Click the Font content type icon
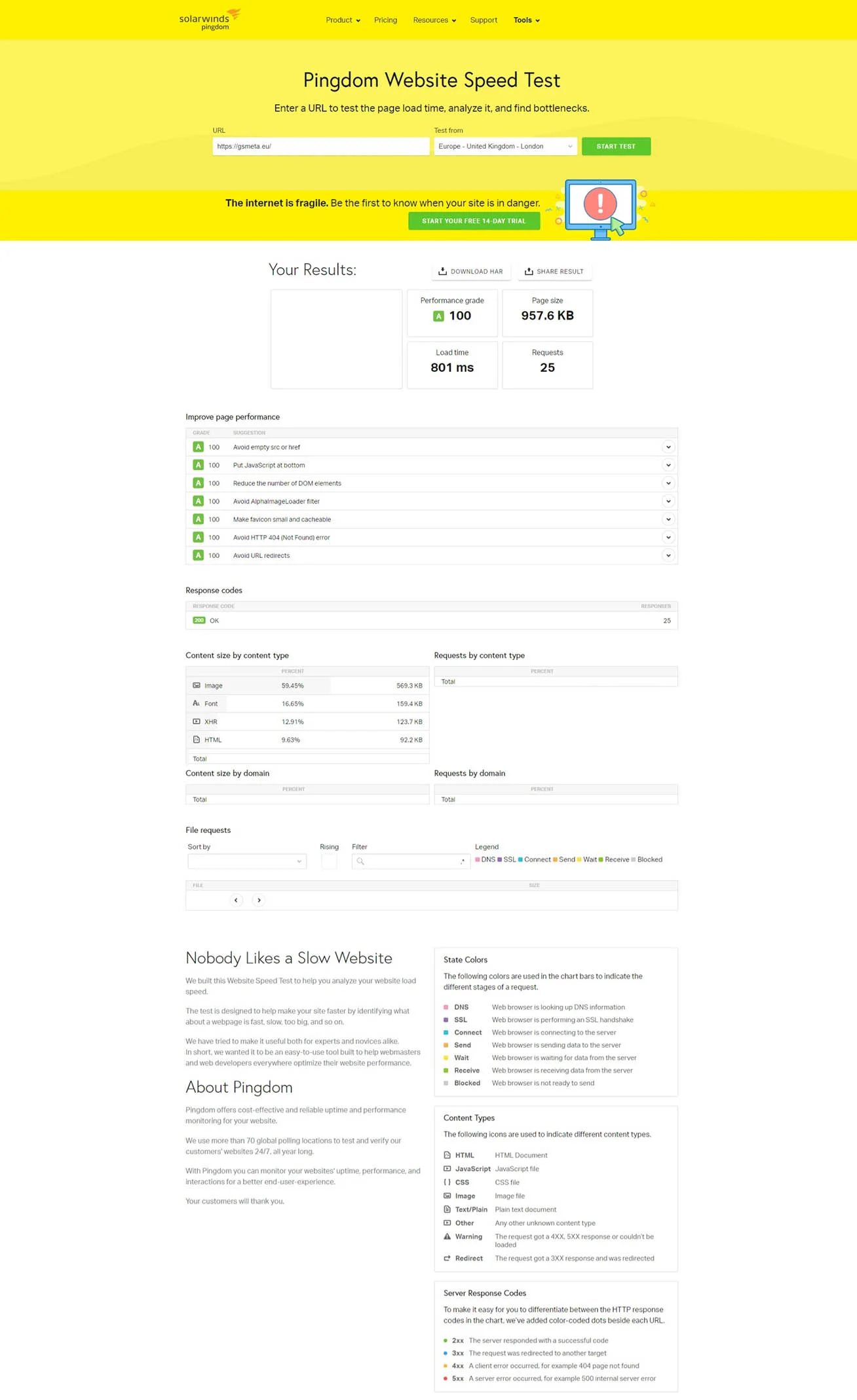The height and width of the screenshot is (1400, 857). [196, 703]
